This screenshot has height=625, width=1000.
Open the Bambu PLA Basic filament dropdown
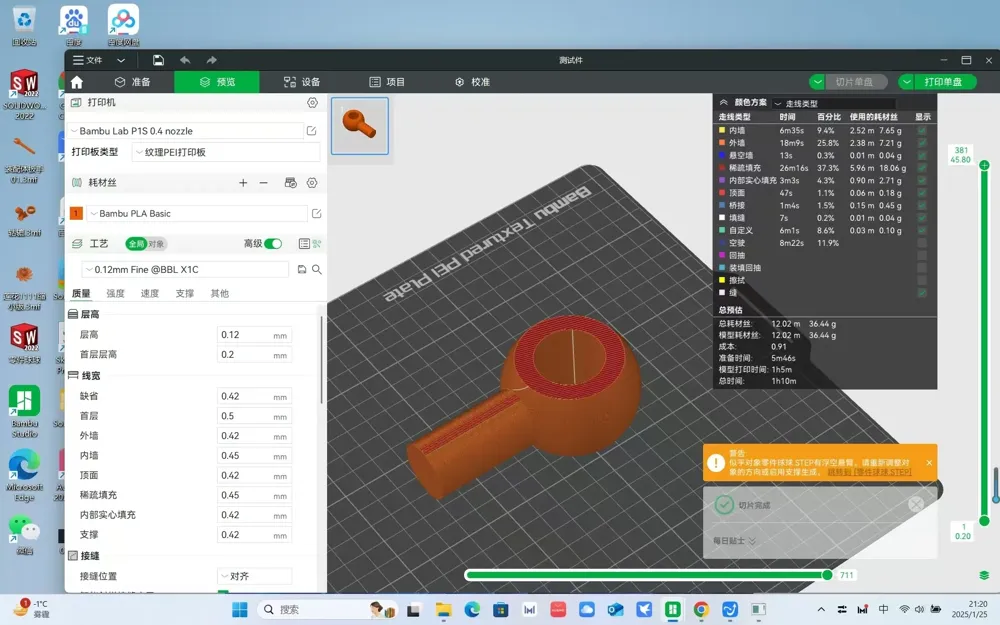198,214
